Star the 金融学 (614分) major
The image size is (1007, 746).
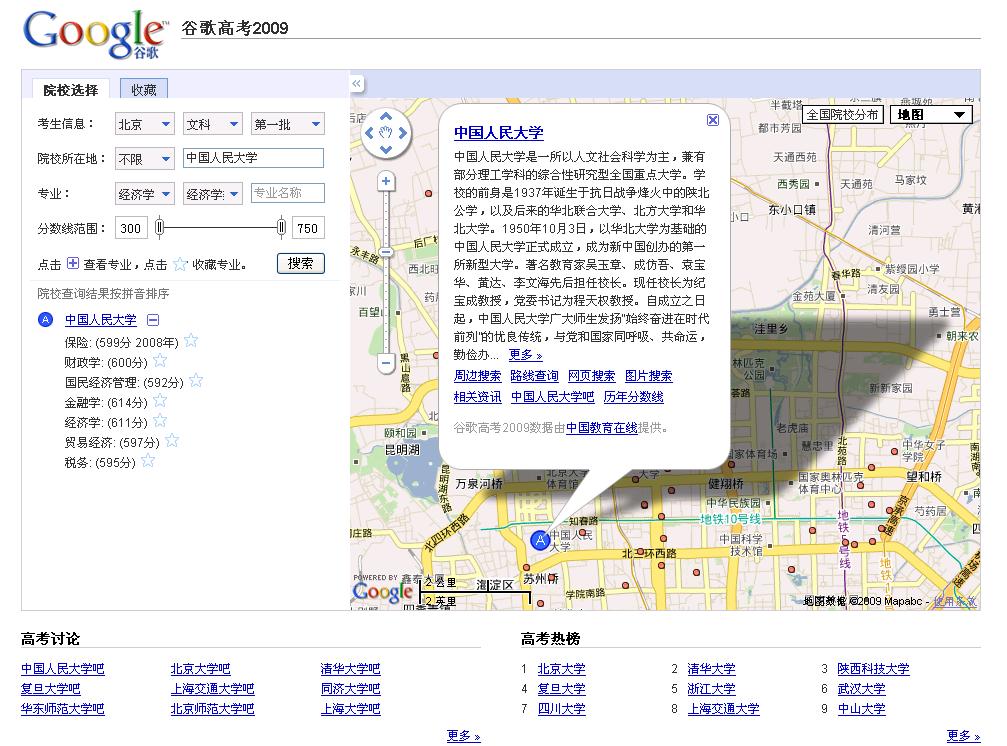(160, 400)
